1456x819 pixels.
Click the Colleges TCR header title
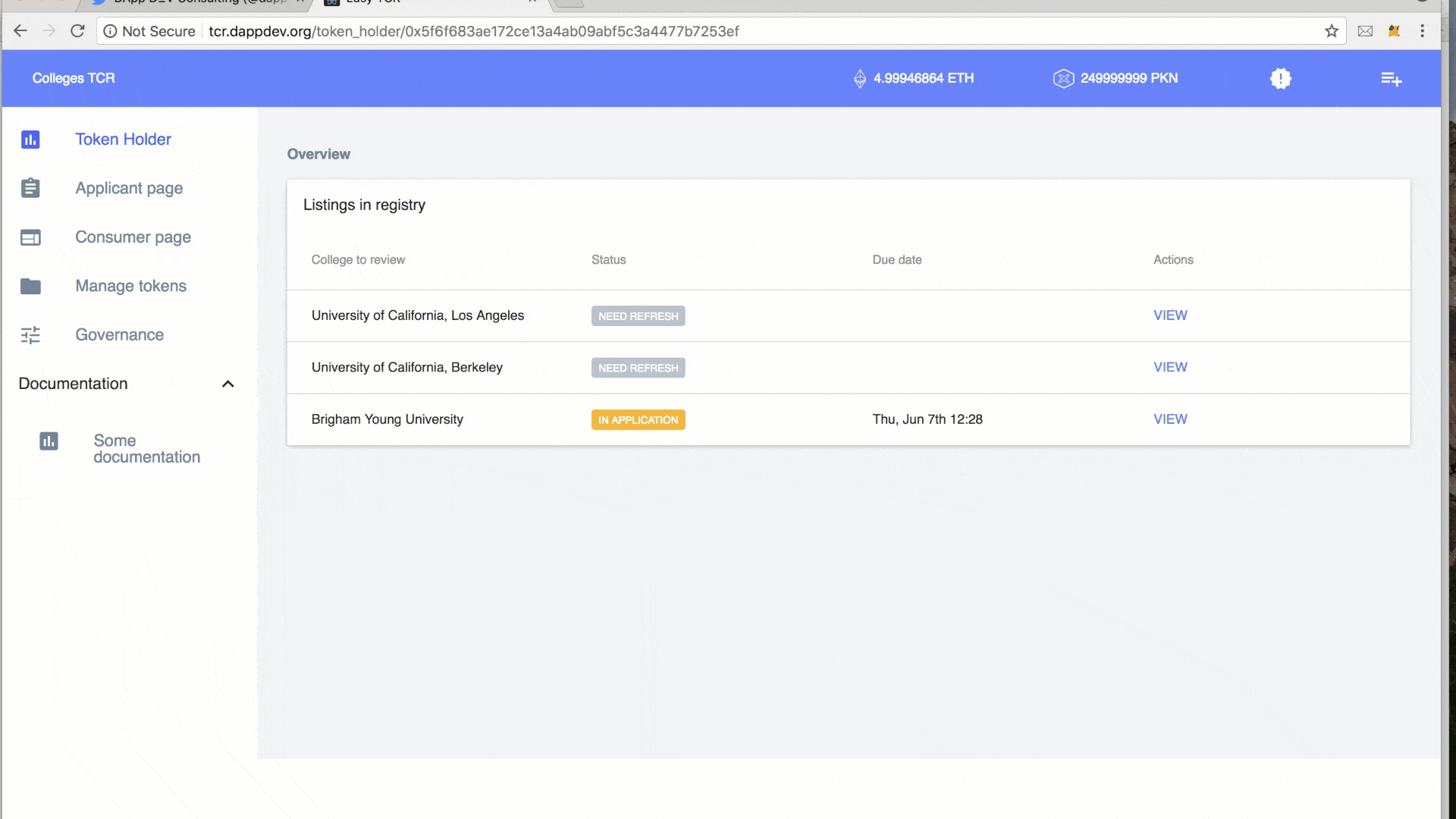[x=74, y=78]
